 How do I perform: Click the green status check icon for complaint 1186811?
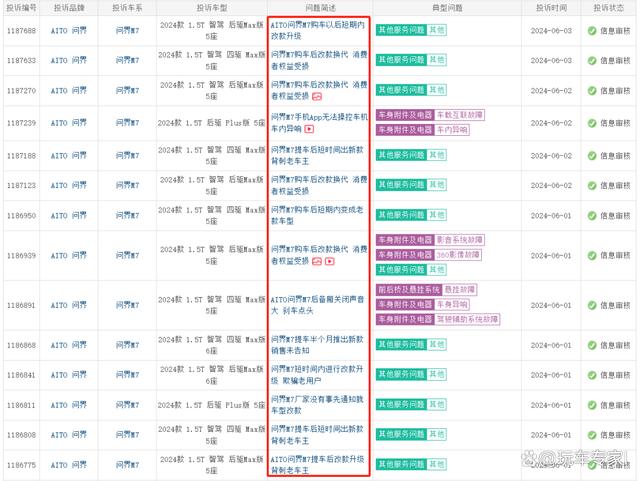coord(592,405)
